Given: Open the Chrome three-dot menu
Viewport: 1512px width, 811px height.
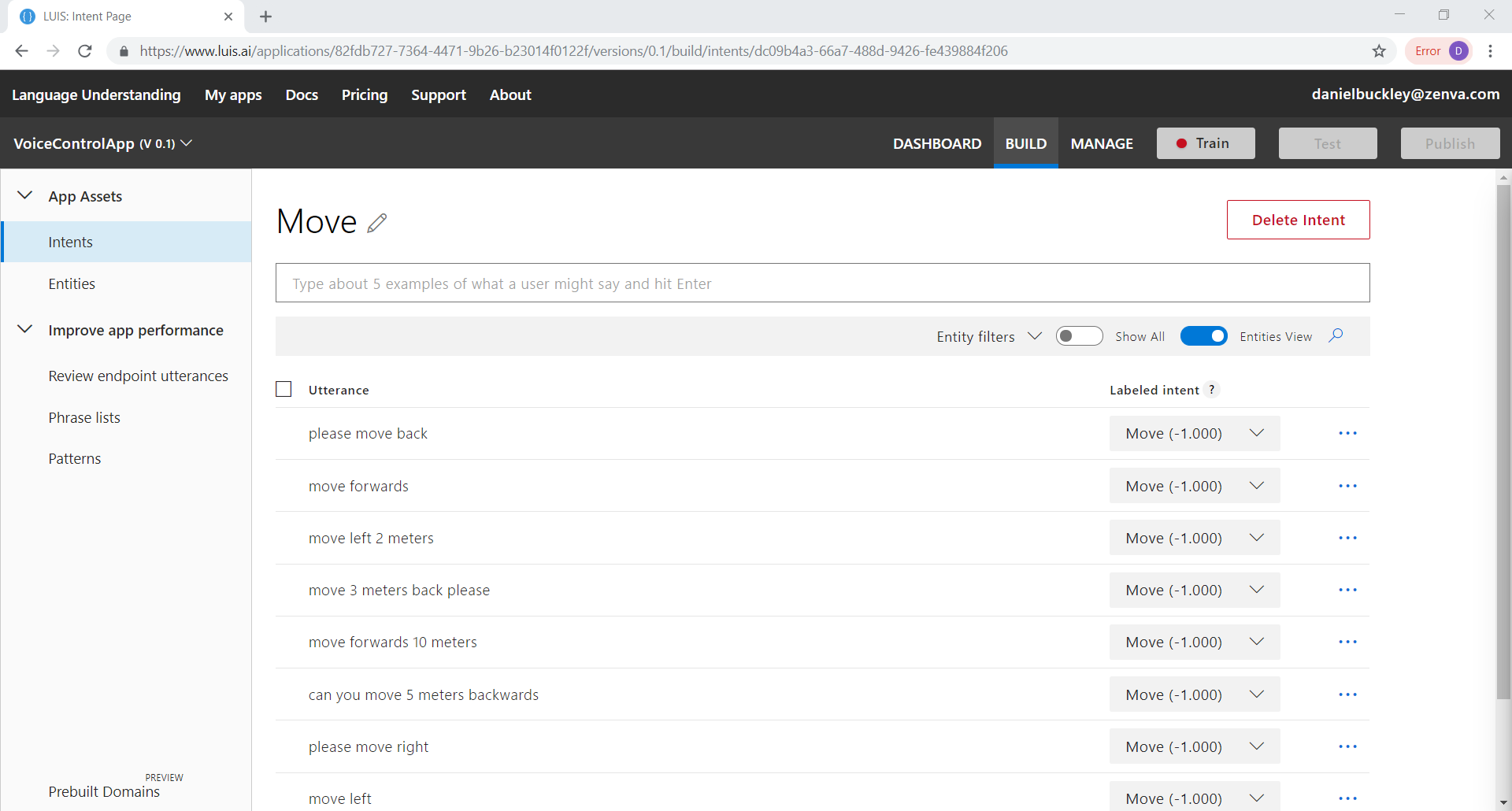Looking at the screenshot, I should (x=1490, y=51).
